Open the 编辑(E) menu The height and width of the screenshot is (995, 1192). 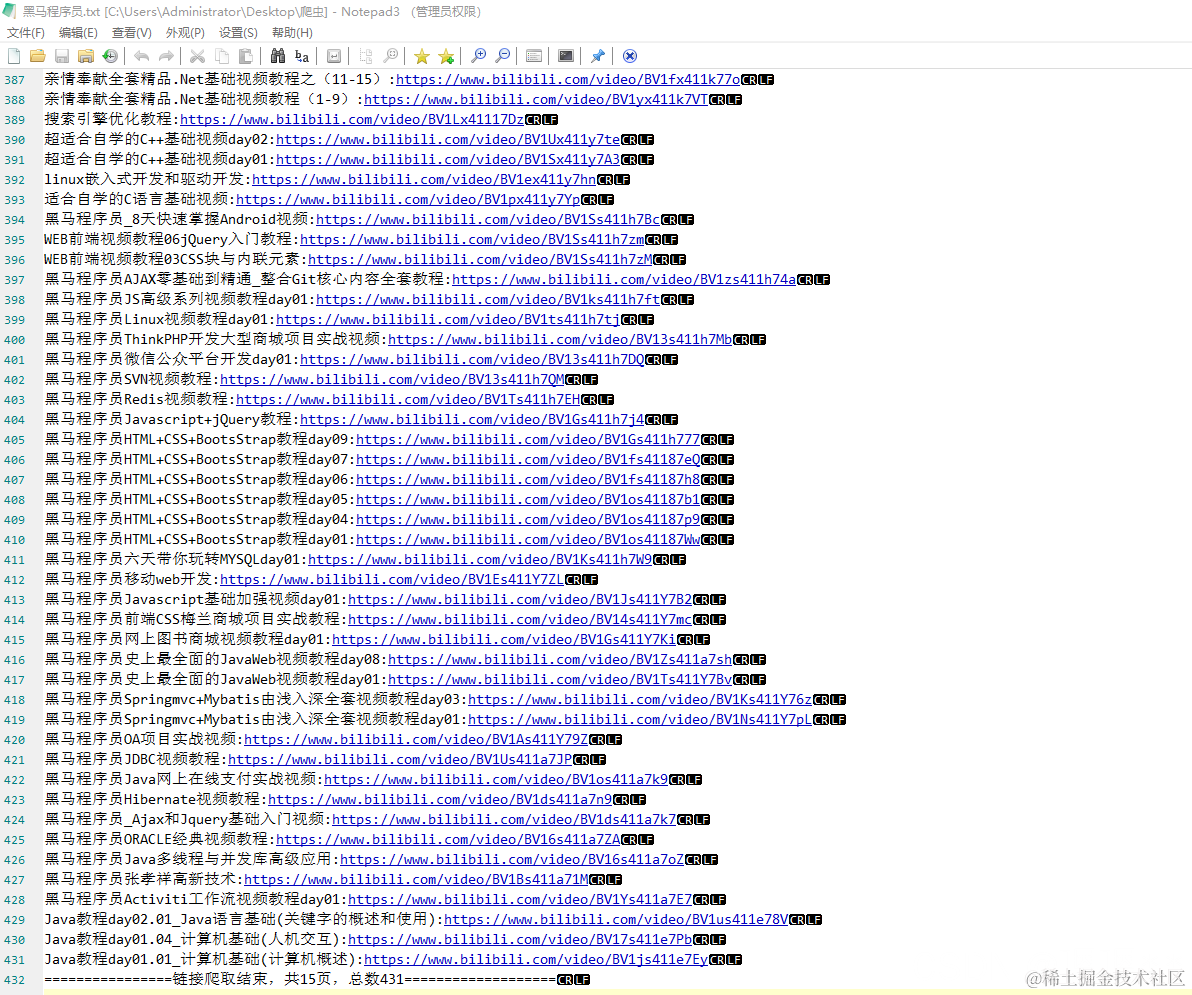point(78,33)
